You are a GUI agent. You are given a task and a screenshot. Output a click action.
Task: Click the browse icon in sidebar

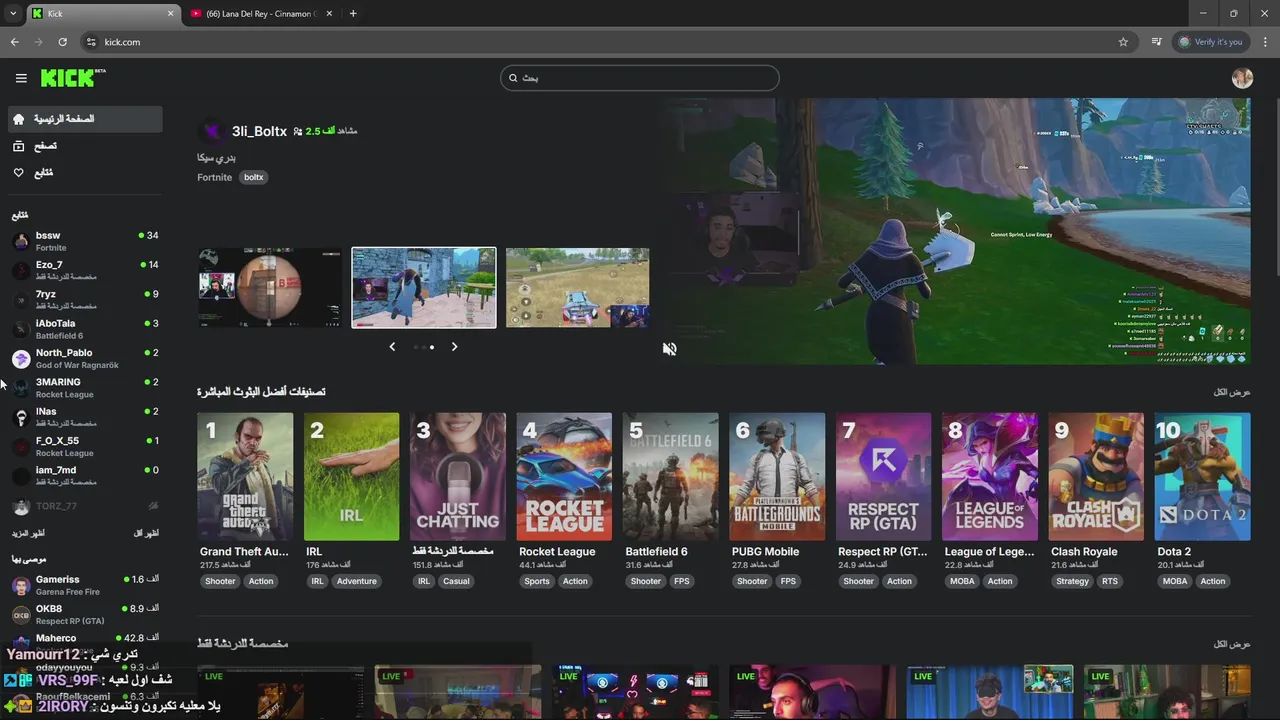18,146
